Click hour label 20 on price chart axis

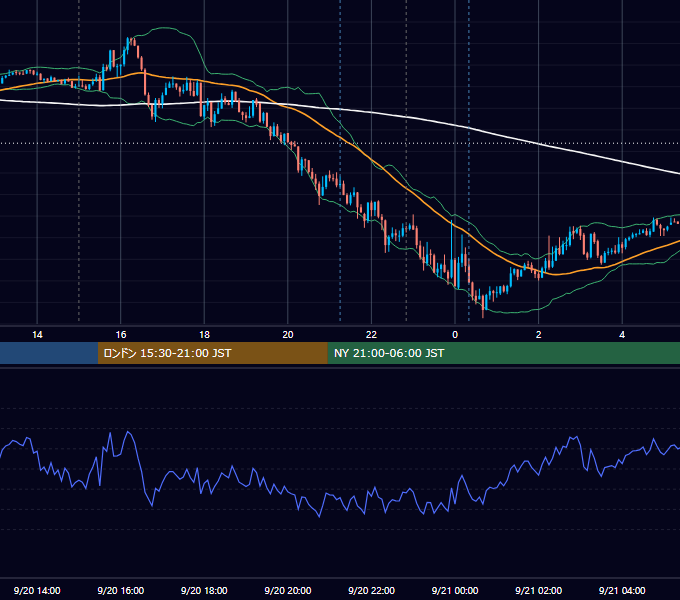tap(288, 335)
